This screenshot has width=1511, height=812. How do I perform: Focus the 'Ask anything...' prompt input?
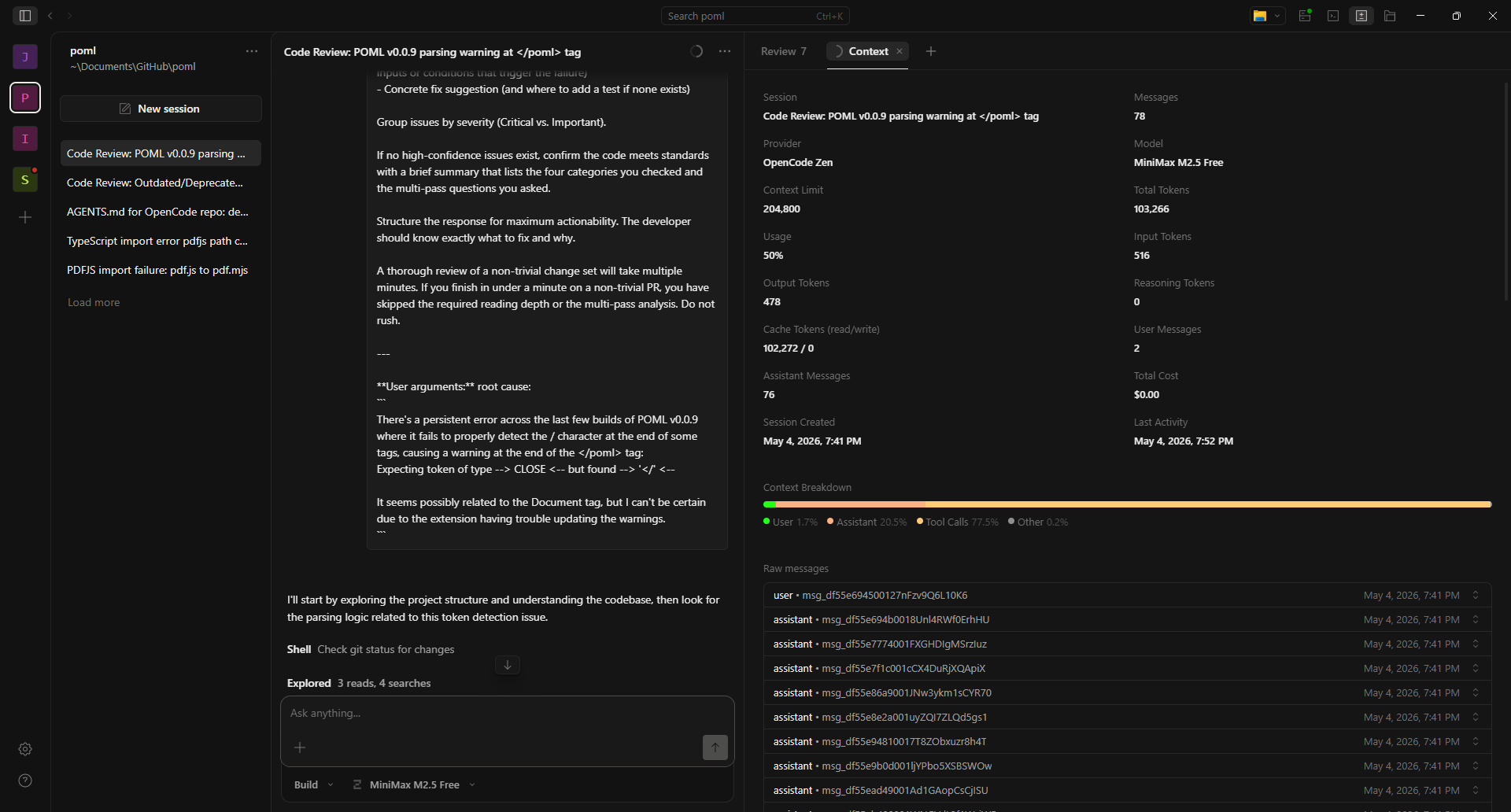pyautogui.click(x=507, y=713)
